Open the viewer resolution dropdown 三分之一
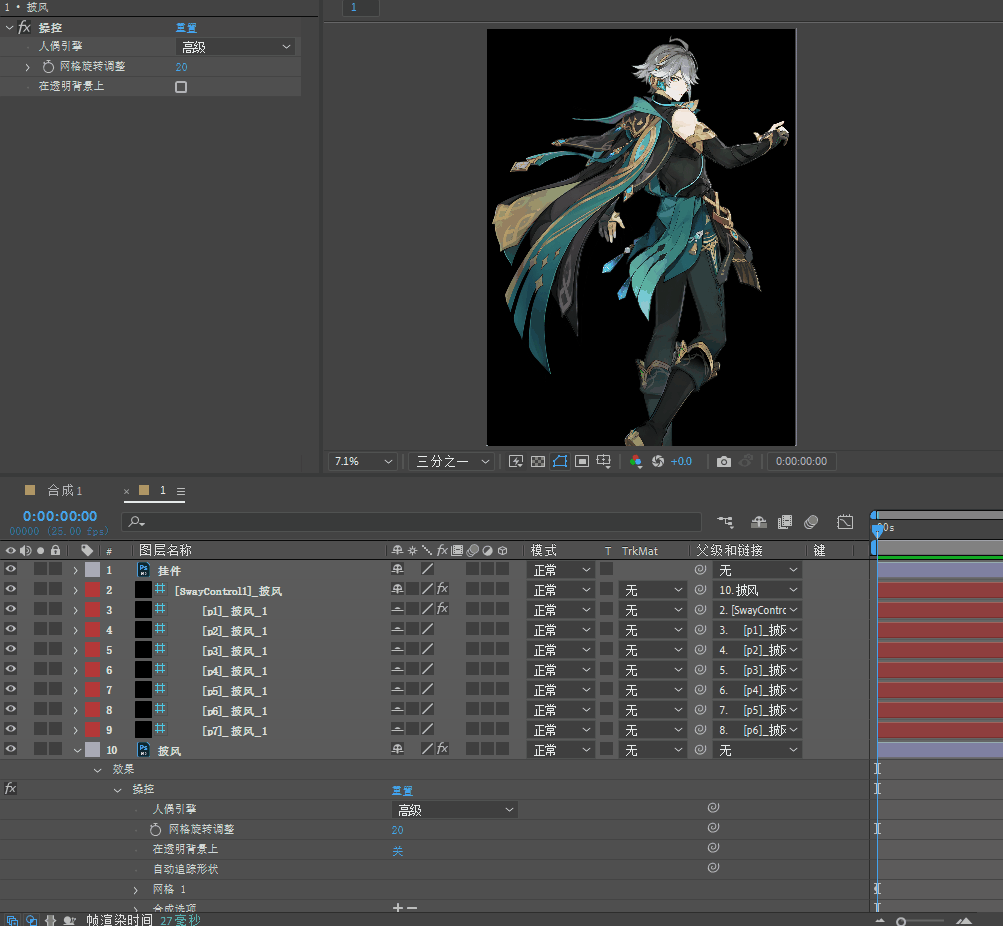 (453, 461)
